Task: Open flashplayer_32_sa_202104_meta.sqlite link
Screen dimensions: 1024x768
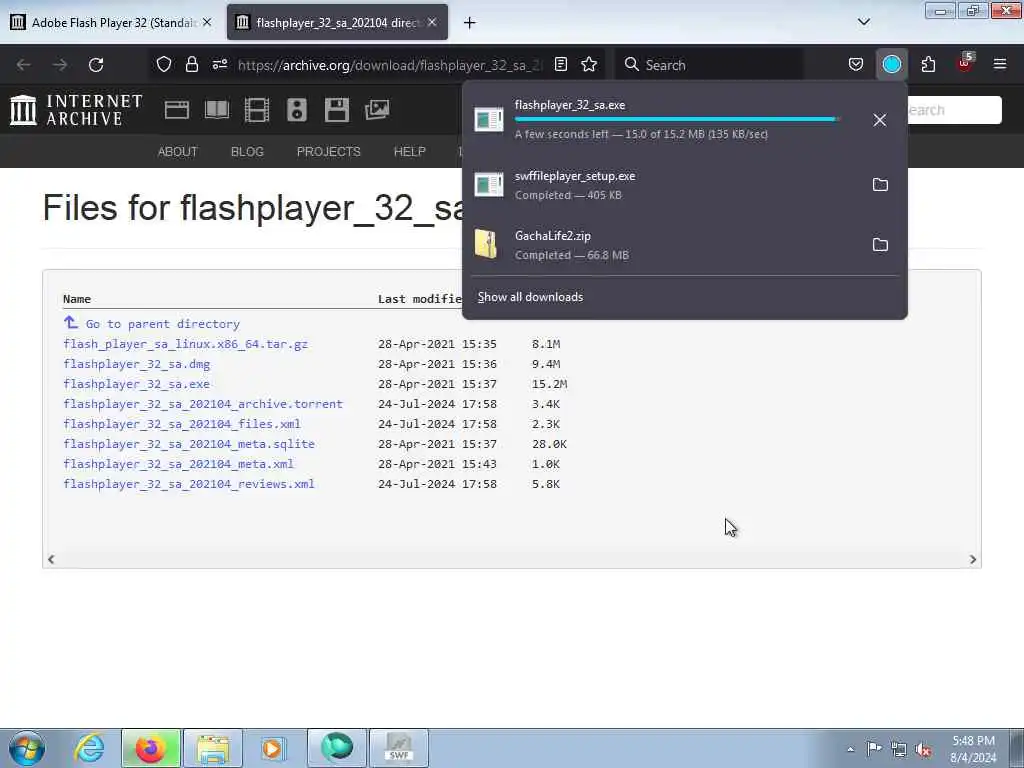Action: (x=189, y=444)
